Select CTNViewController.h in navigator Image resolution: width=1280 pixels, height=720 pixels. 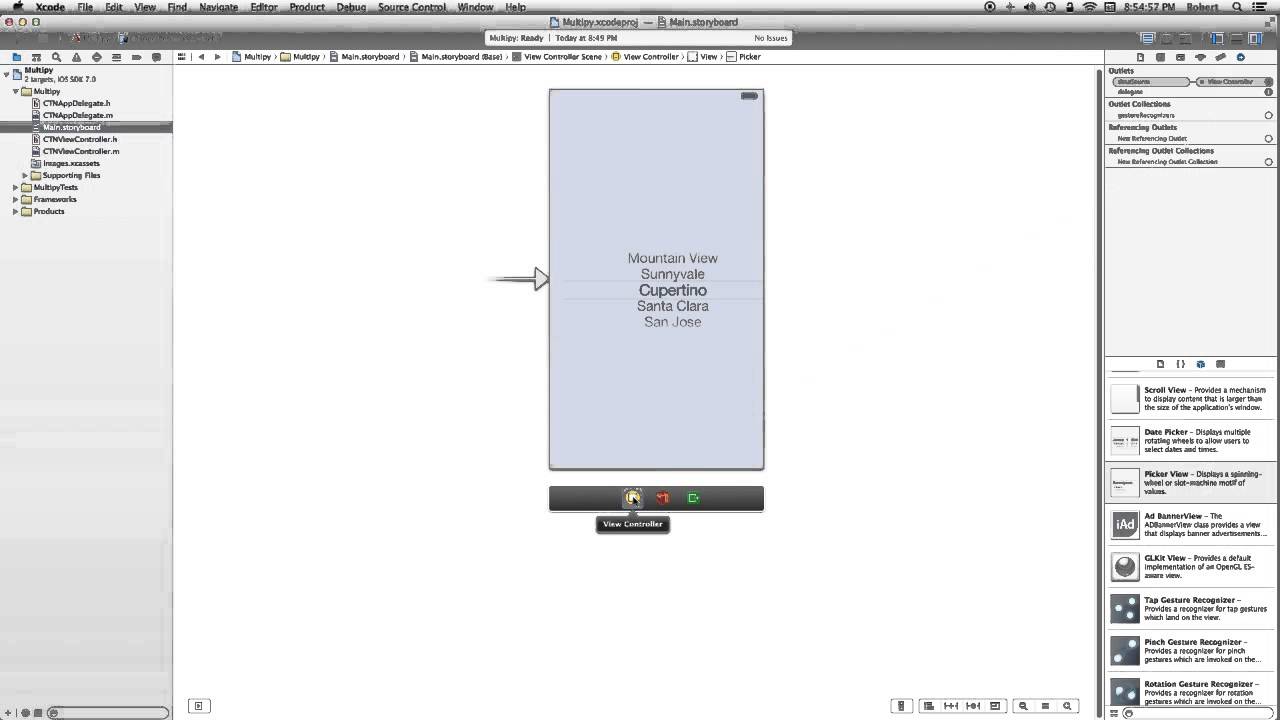tap(79, 139)
